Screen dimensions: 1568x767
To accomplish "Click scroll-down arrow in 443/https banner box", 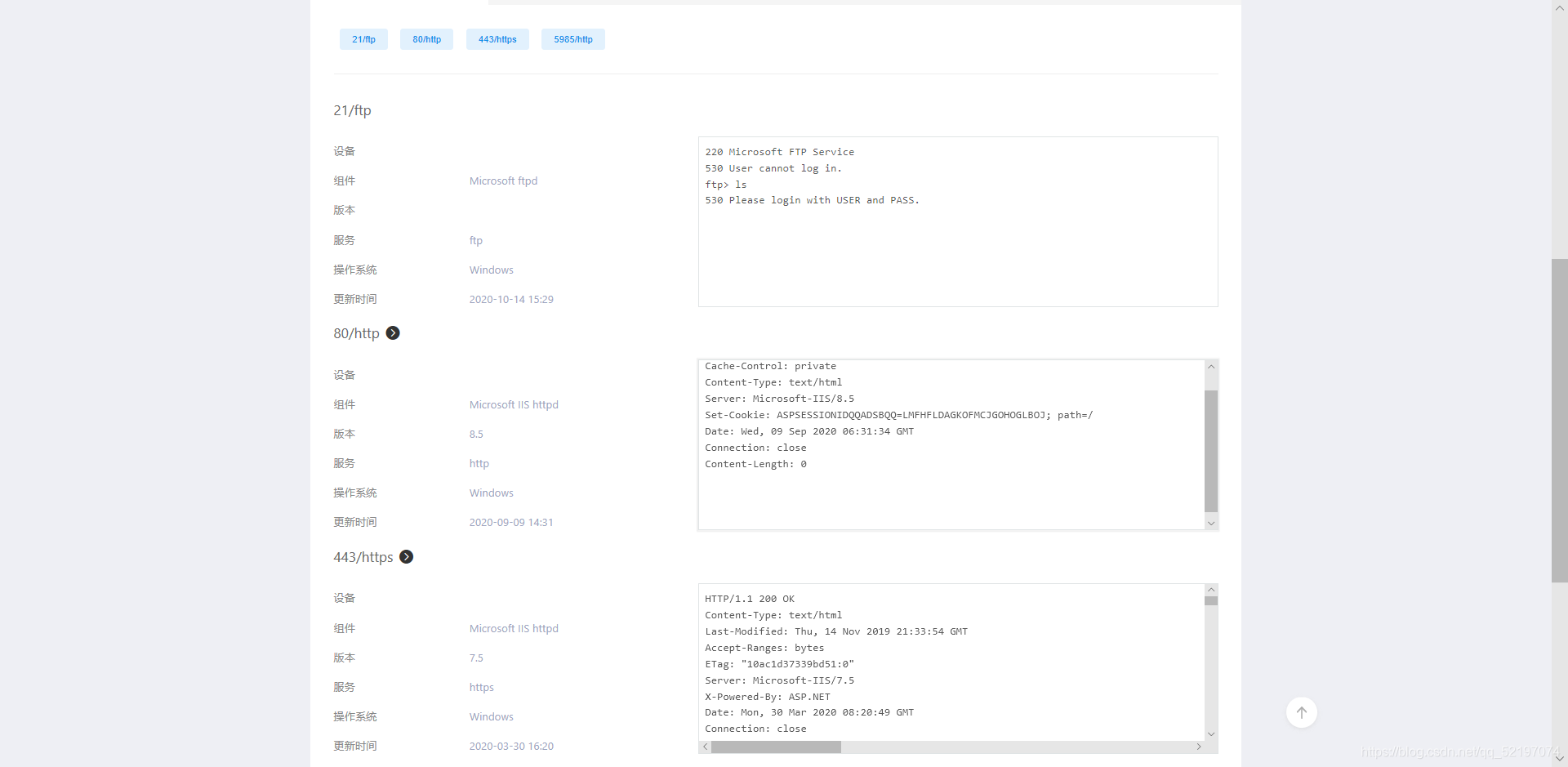I will point(1211,734).
